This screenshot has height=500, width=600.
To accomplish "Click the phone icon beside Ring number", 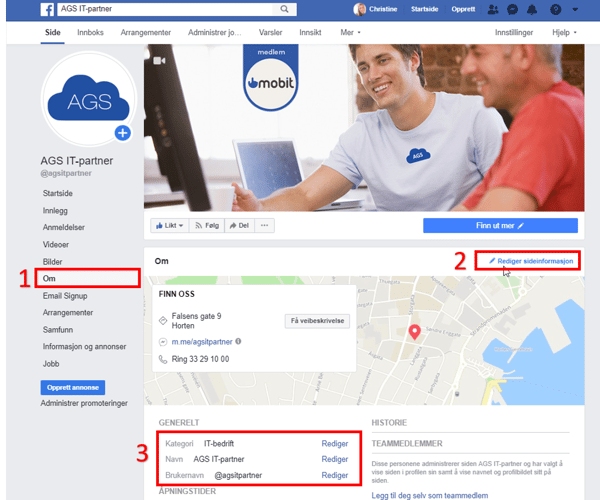I will coord(163,359).
